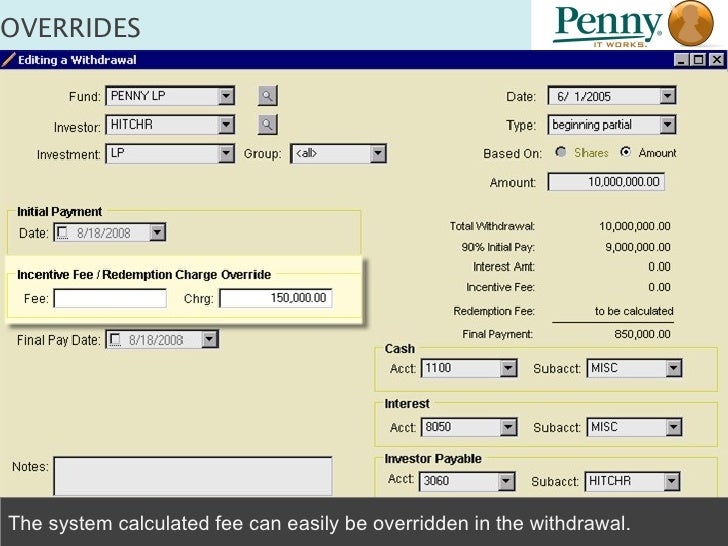
Task: Click the Interest Amt value 0.00
Action: (659, 266)
